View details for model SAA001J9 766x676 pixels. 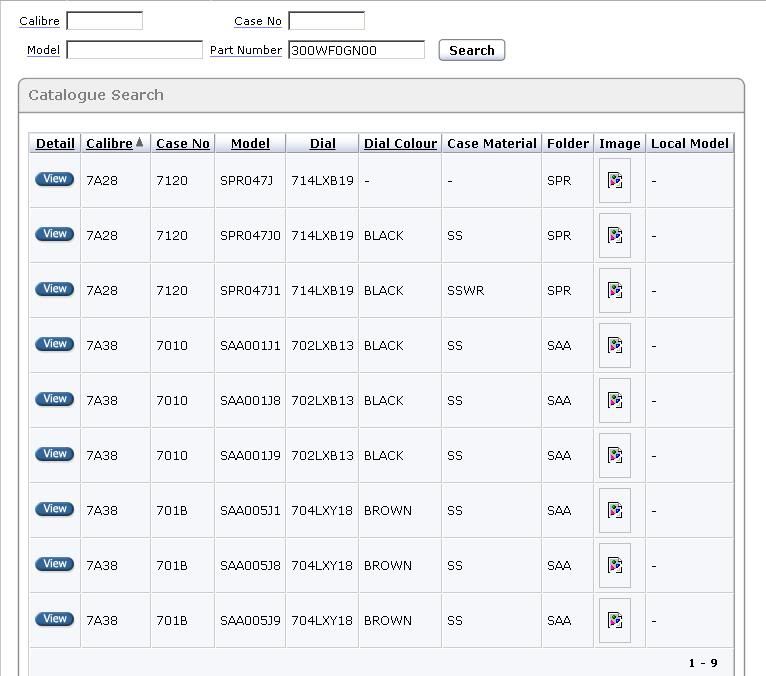coord(55,455)
